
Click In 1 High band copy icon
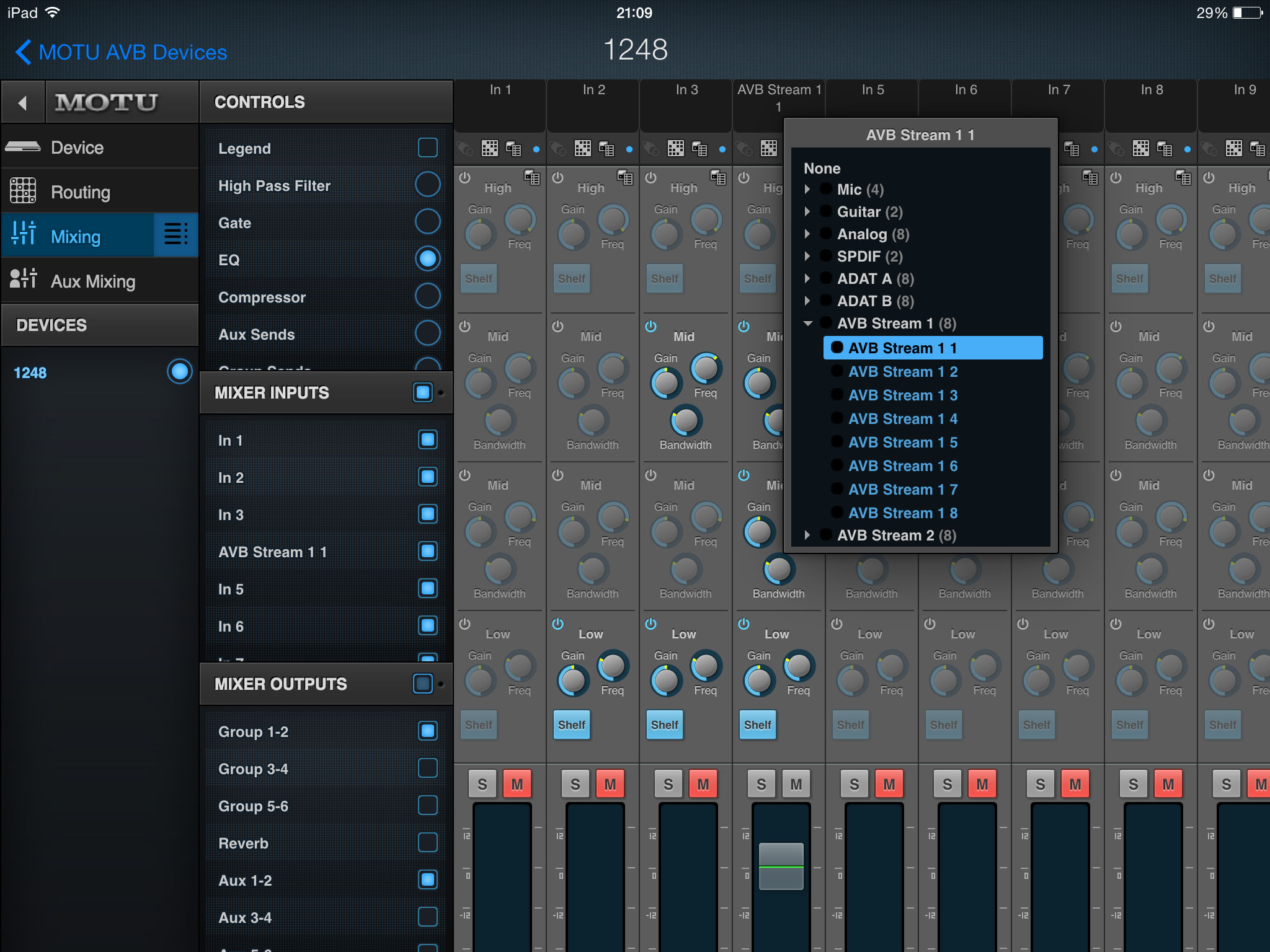tap(532, 178)
